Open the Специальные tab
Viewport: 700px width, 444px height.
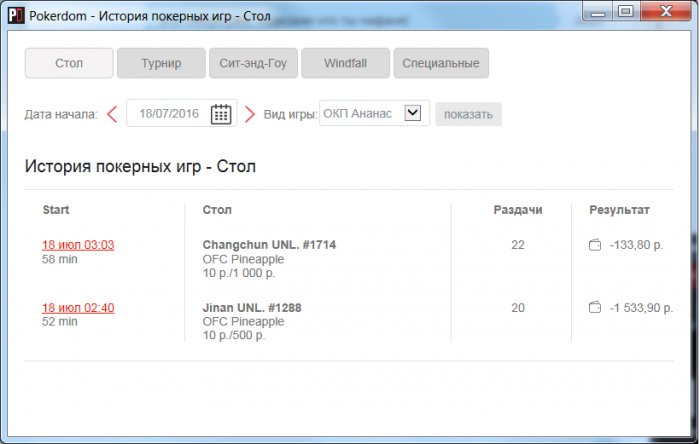tap(441, 63)
